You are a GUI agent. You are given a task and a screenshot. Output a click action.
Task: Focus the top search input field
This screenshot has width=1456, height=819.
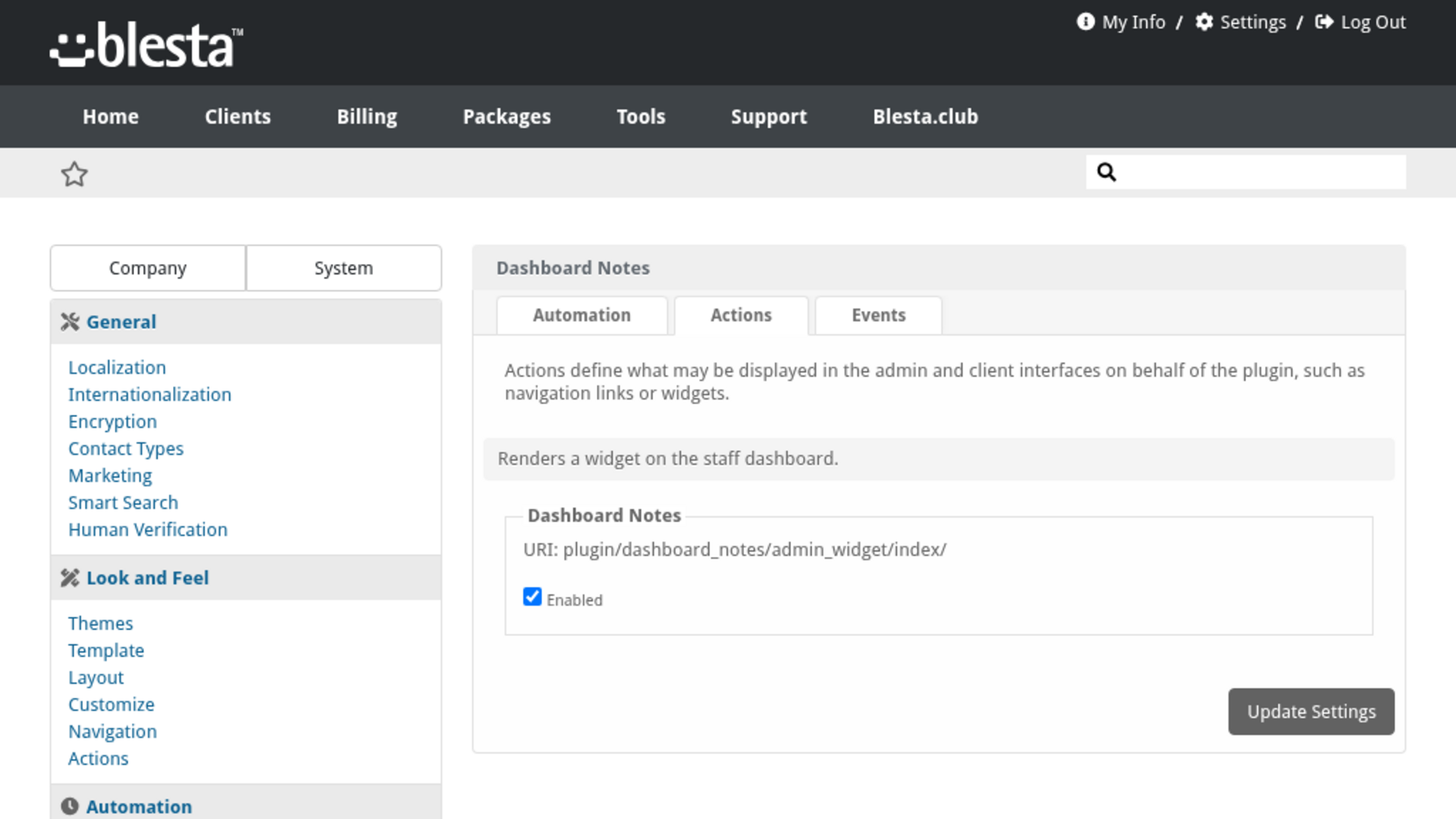(1246, 172)
